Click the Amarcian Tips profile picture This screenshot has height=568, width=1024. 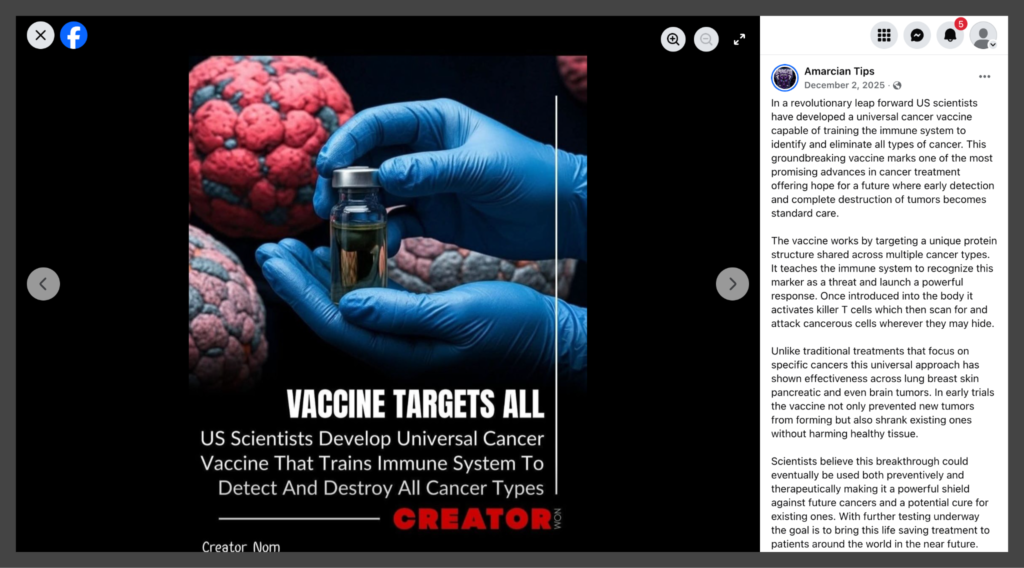point(785,77)
